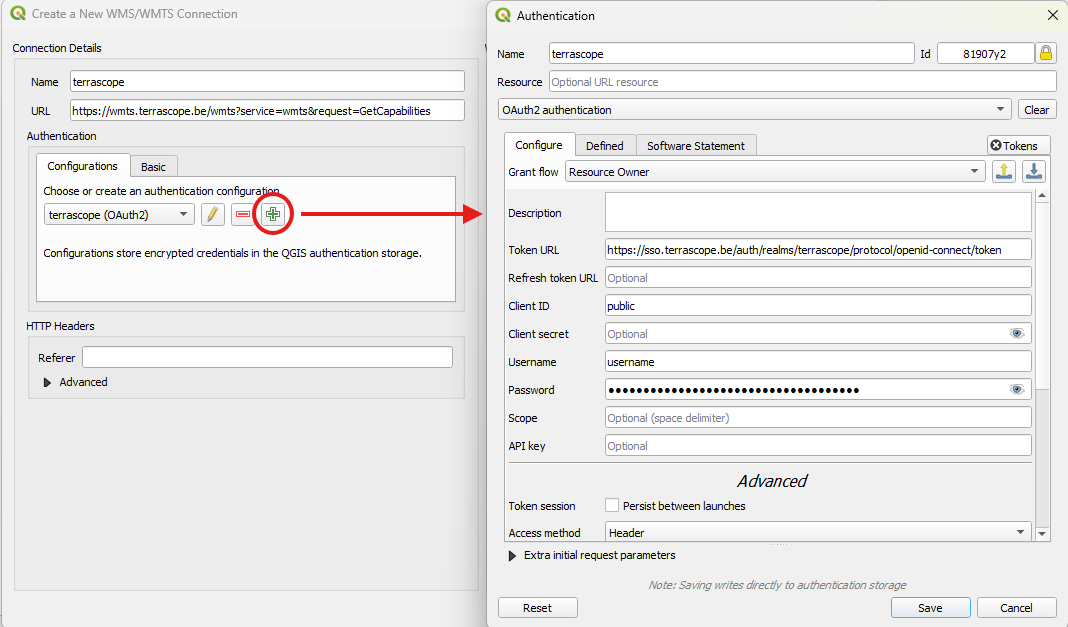Click the Save button
The image size is (1068, 627).
tap(930, 608)
